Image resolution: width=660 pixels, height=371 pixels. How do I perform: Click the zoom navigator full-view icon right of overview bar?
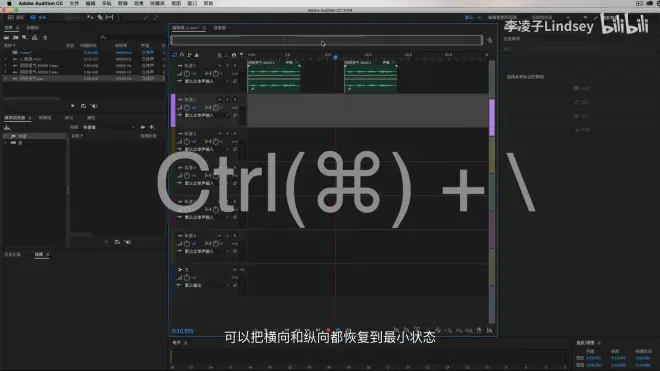coord(489,40)
